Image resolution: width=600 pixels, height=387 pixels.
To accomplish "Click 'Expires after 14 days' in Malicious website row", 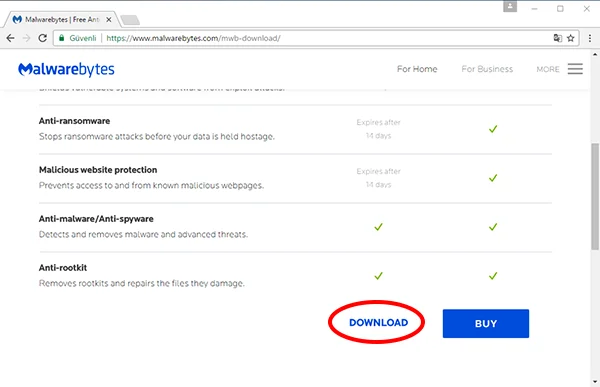I will [378, 178].
